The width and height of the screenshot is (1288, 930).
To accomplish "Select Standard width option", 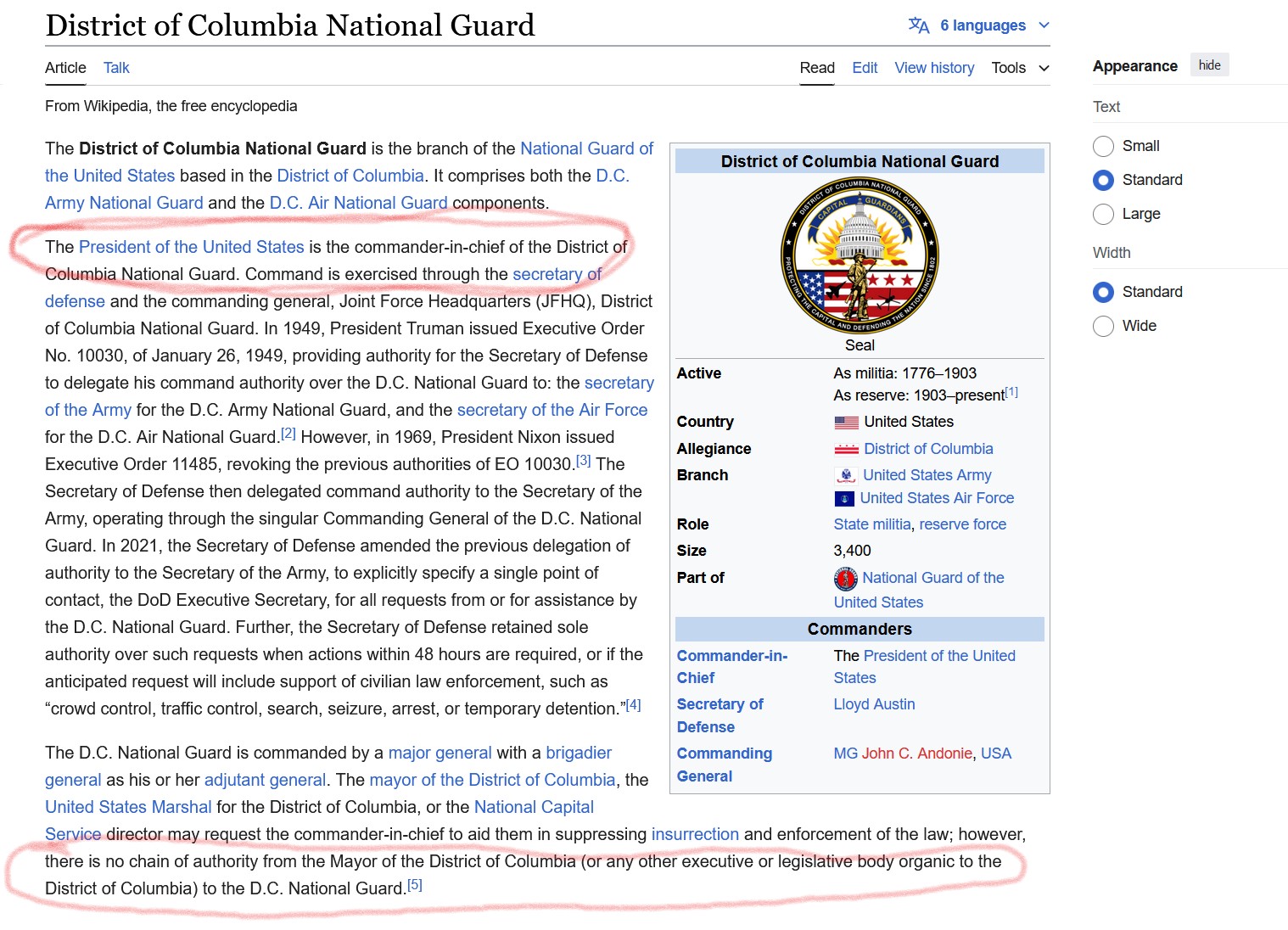I will [x=1103, y=292].
